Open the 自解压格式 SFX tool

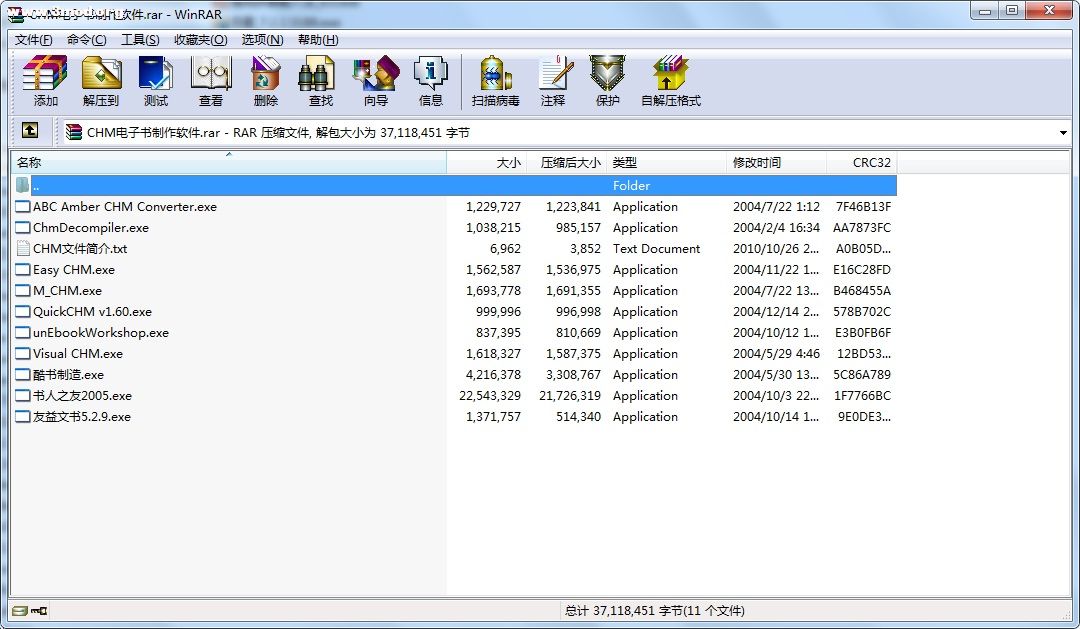pyautogui.click(x=670, y=80)
